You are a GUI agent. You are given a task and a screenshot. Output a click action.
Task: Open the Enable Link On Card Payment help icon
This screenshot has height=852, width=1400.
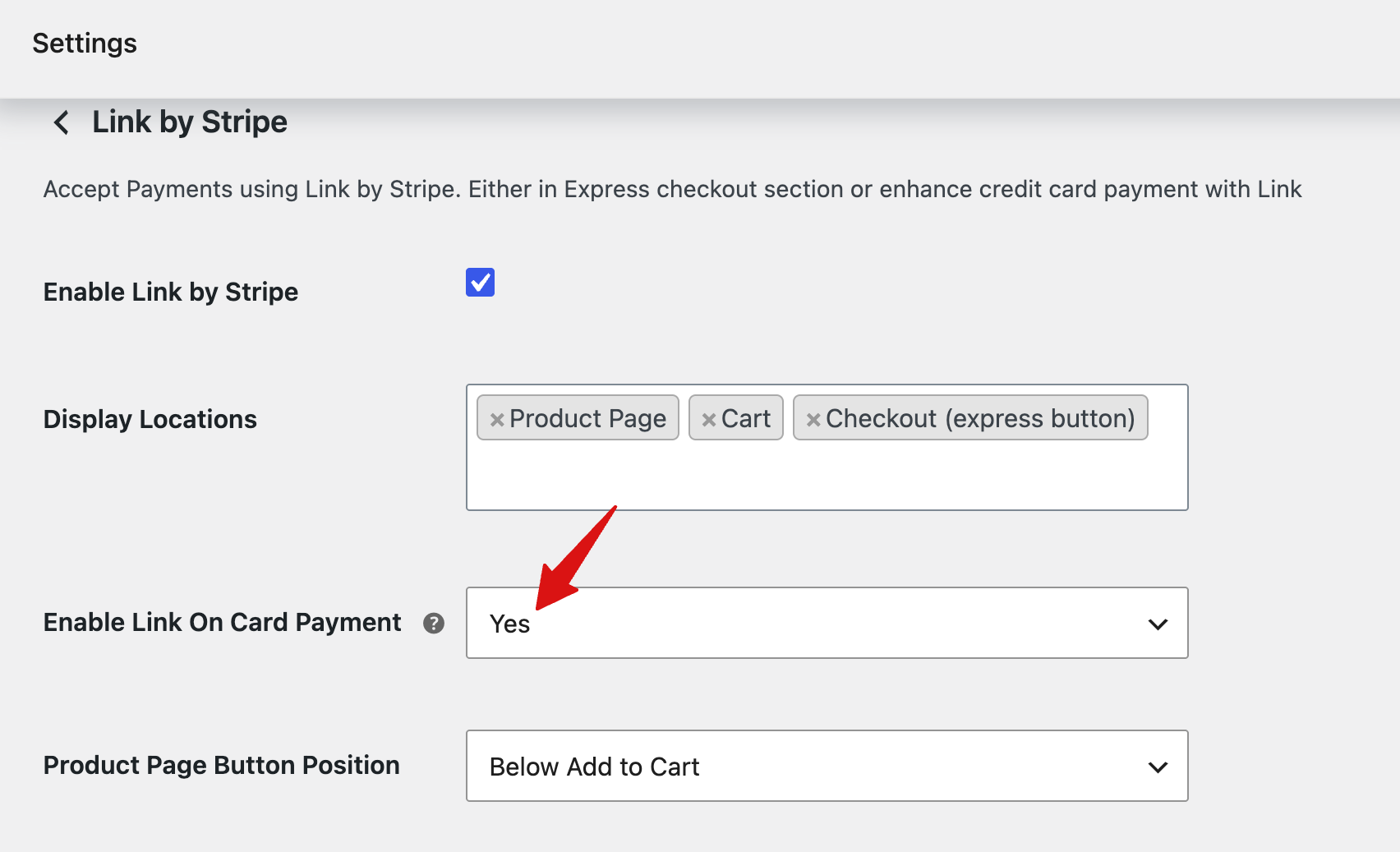434,624
